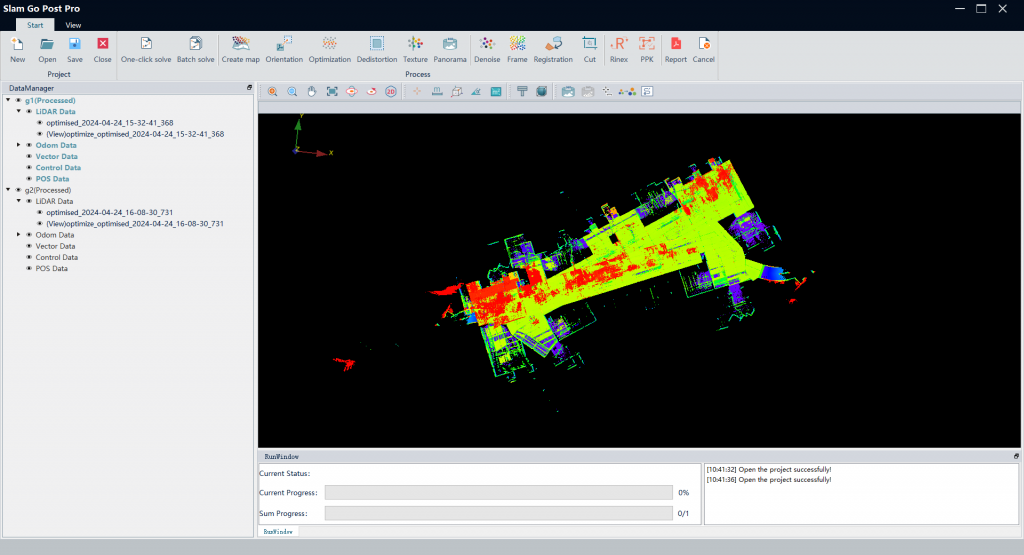This screenshot has width=1024, height=555.
Task: Switch viewer to 2D mode
Action: pyautogui.click(x=391, y=91)
